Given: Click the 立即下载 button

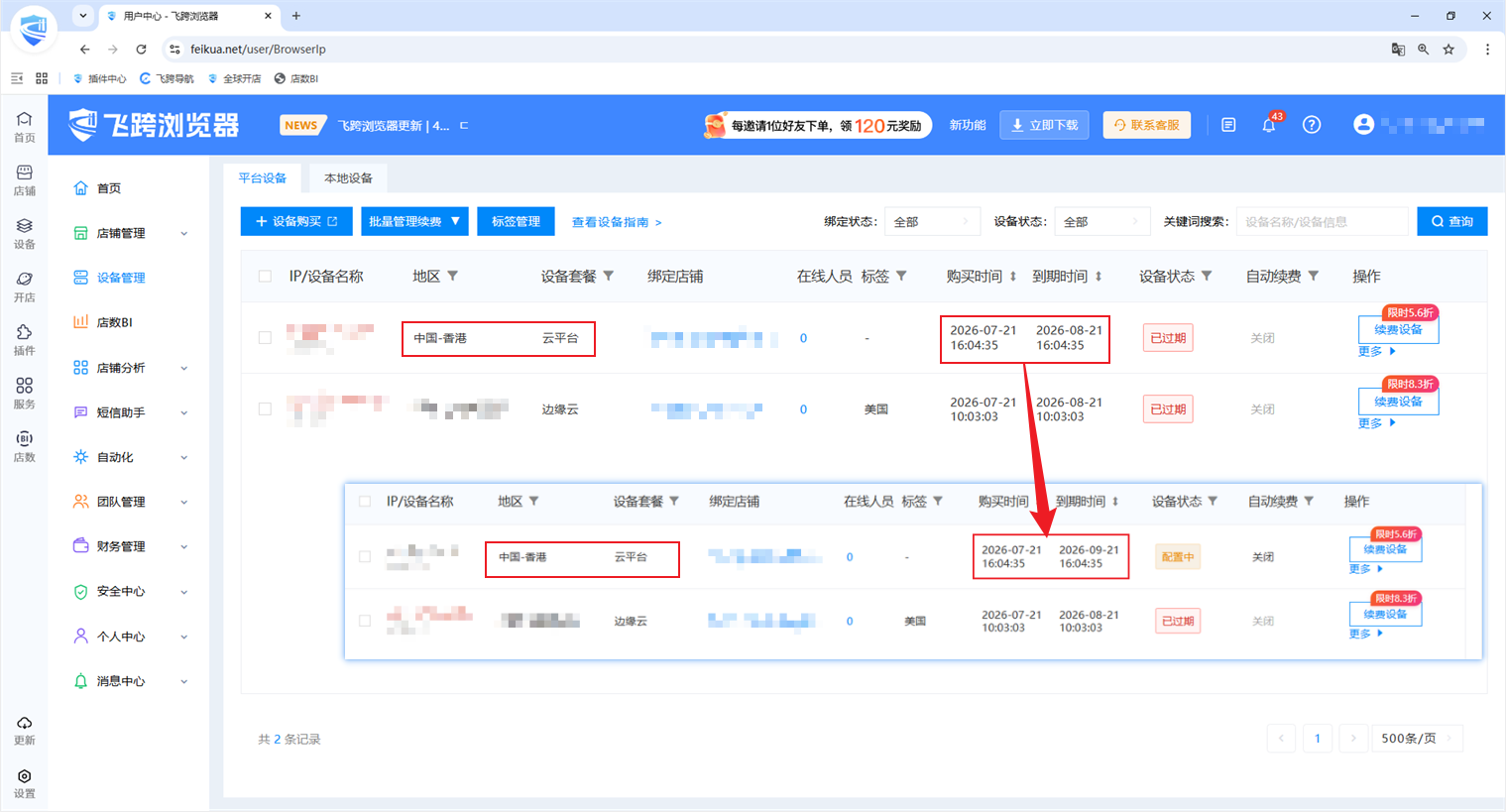Looking at the screenshot, I should pos(1045,125).
